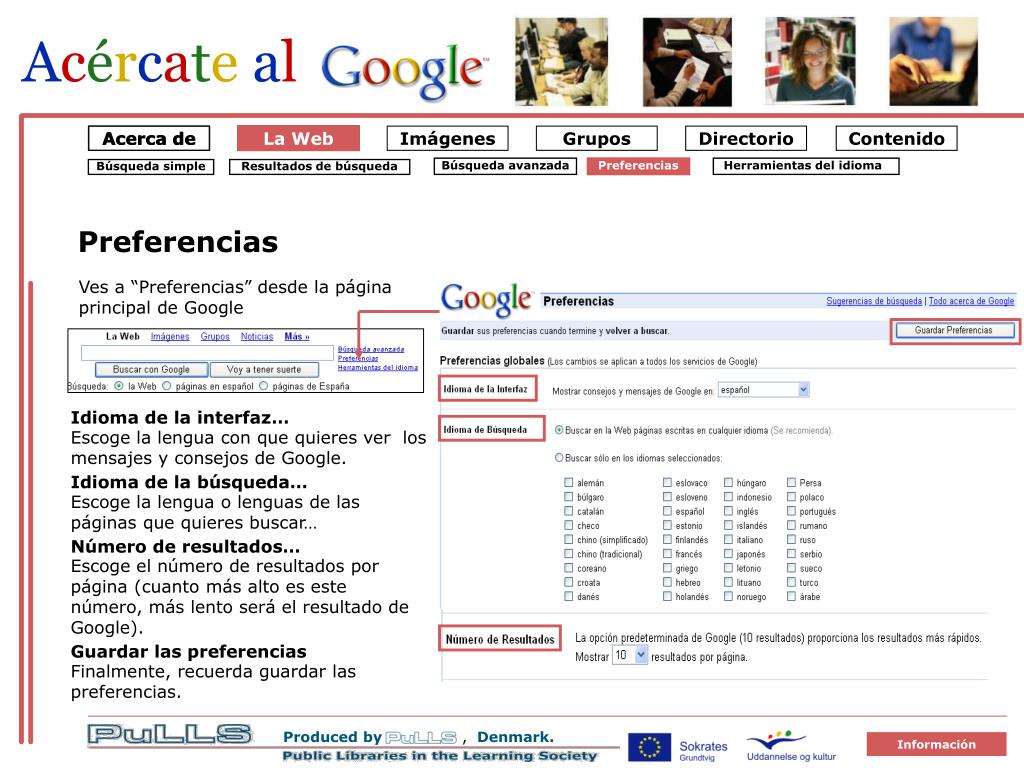Select the La Web tab
1024x768 pixels.
pos(298,138)
